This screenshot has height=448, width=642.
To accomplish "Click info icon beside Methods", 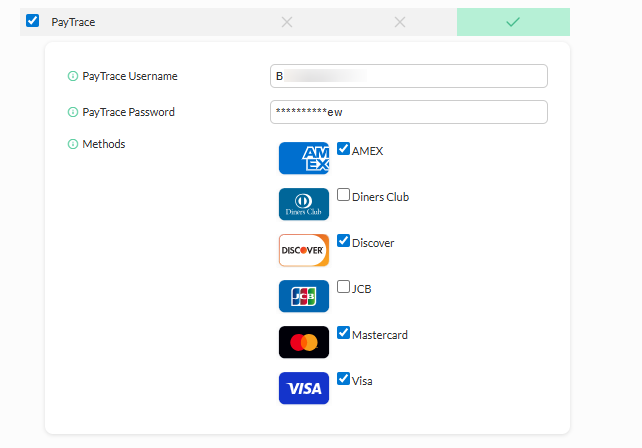I will coord(72,144).
